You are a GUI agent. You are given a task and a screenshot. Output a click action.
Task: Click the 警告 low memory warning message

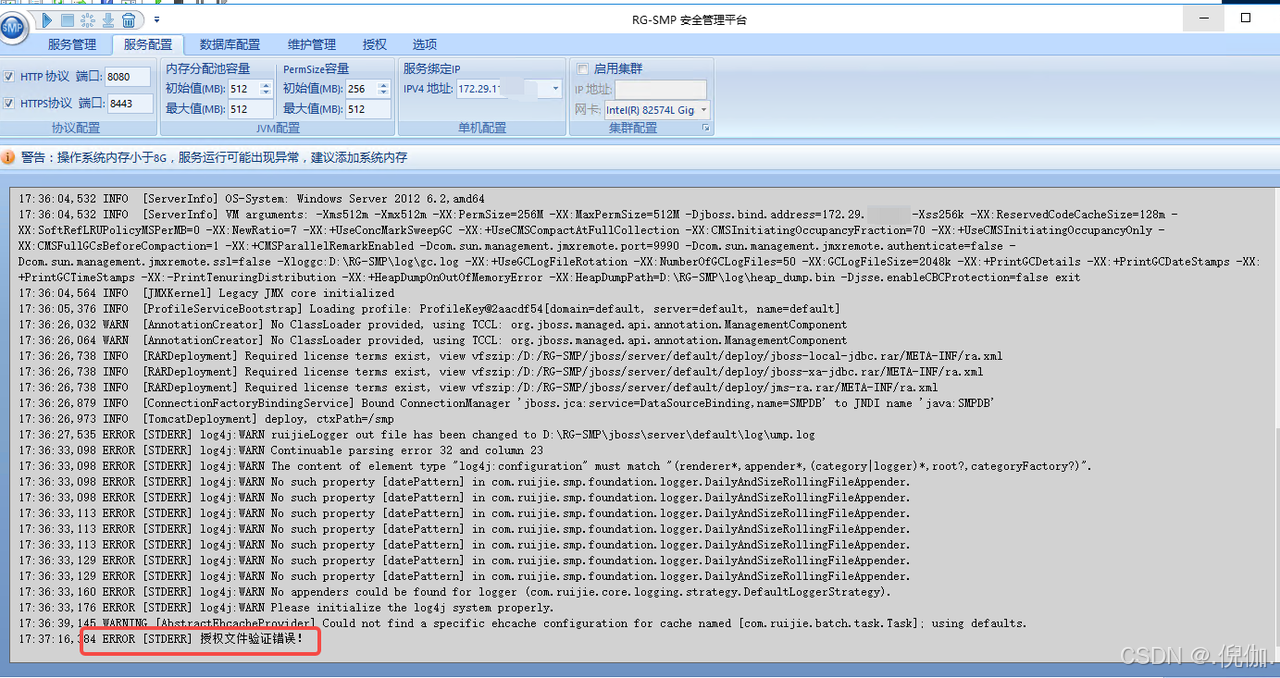point(214,158)
